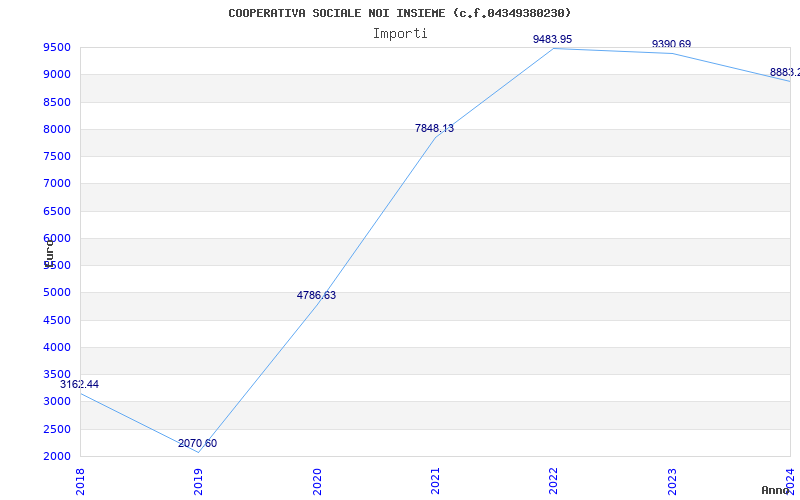Click the 2023 x-axis label
This screenshot has width=800, height=500.
[x=672, y=482]
